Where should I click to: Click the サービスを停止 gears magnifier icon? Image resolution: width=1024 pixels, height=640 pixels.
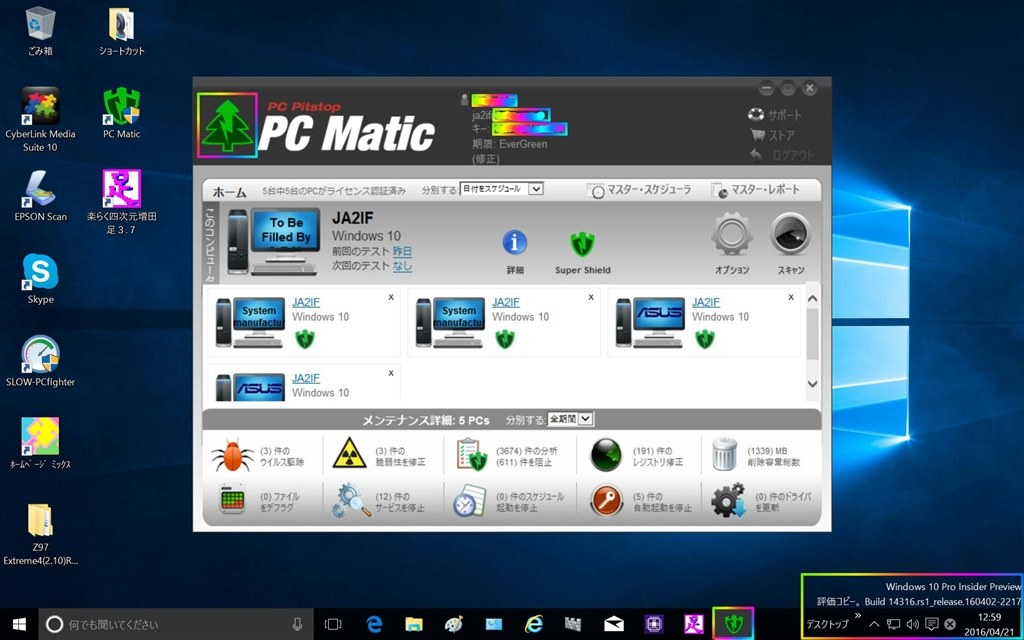tap(351, 501)
